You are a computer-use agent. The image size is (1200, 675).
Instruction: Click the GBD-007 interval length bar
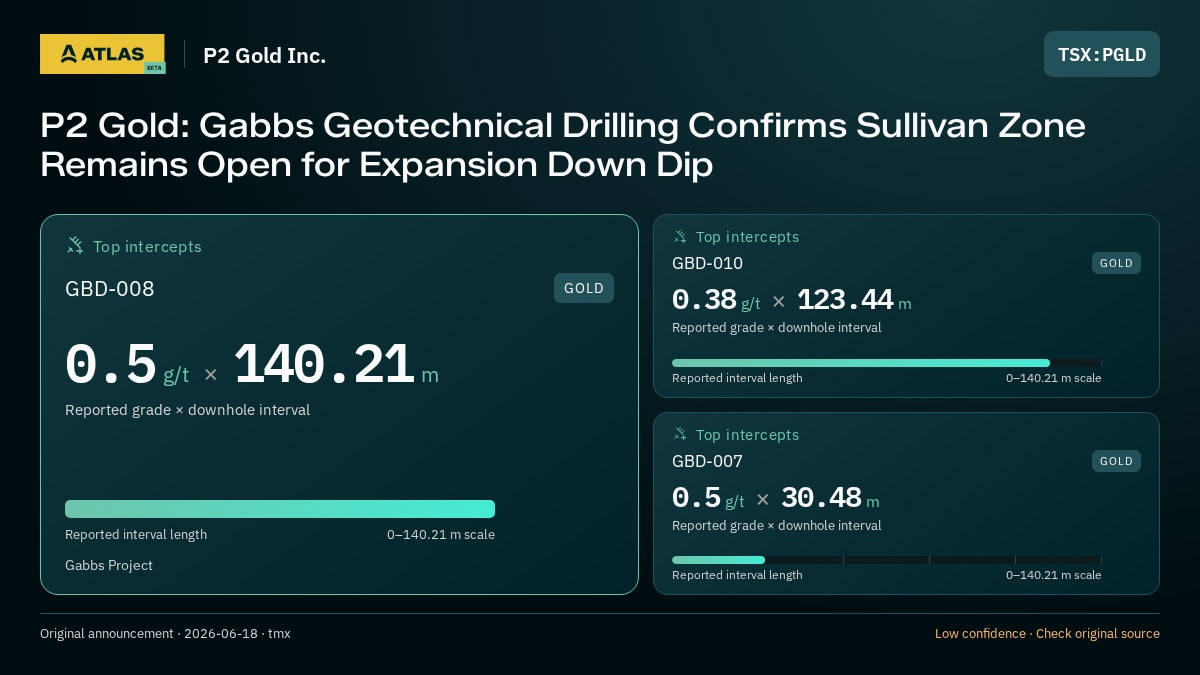tap(886, 560)
